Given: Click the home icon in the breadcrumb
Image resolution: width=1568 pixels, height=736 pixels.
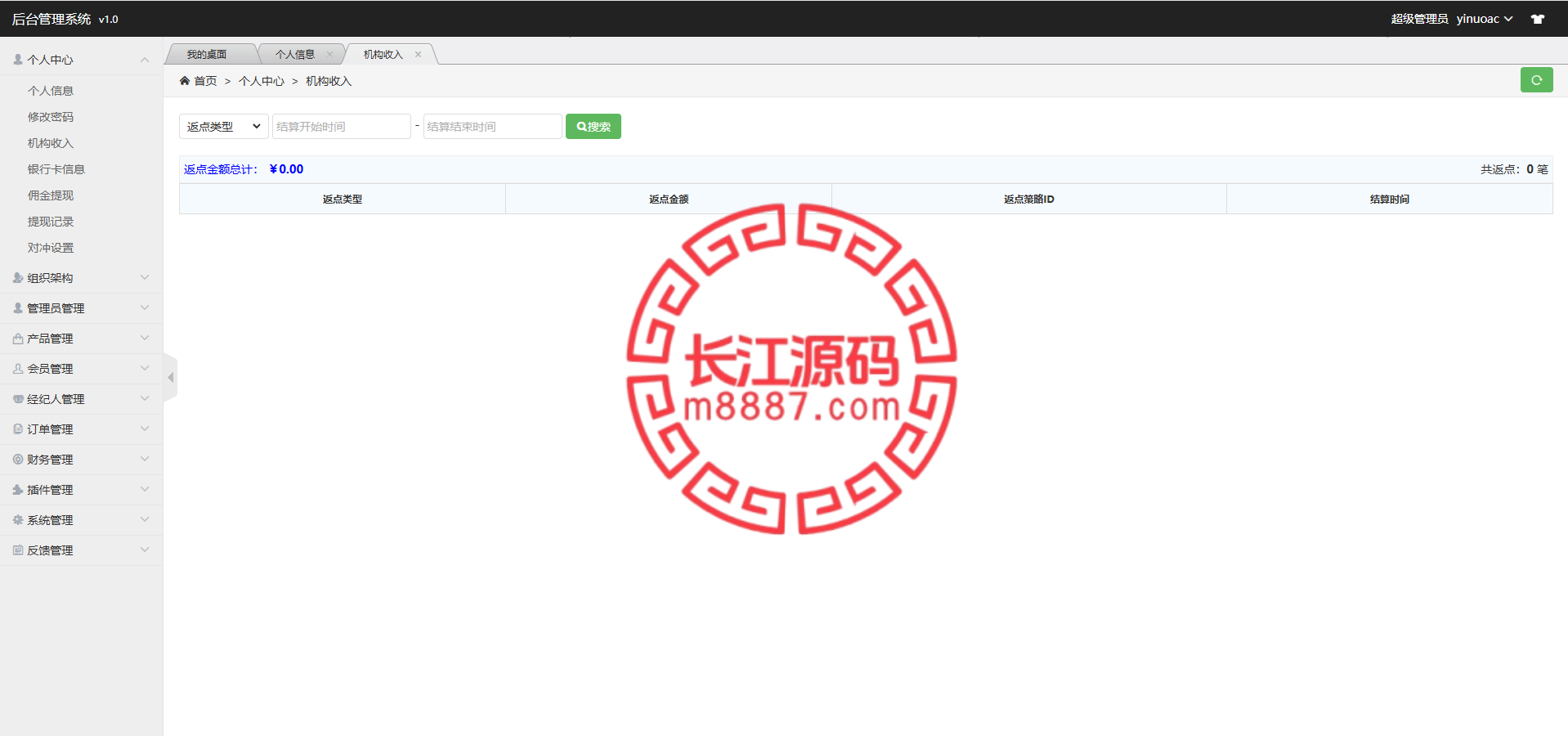Looking at the screenshot, I should point(185,81).
